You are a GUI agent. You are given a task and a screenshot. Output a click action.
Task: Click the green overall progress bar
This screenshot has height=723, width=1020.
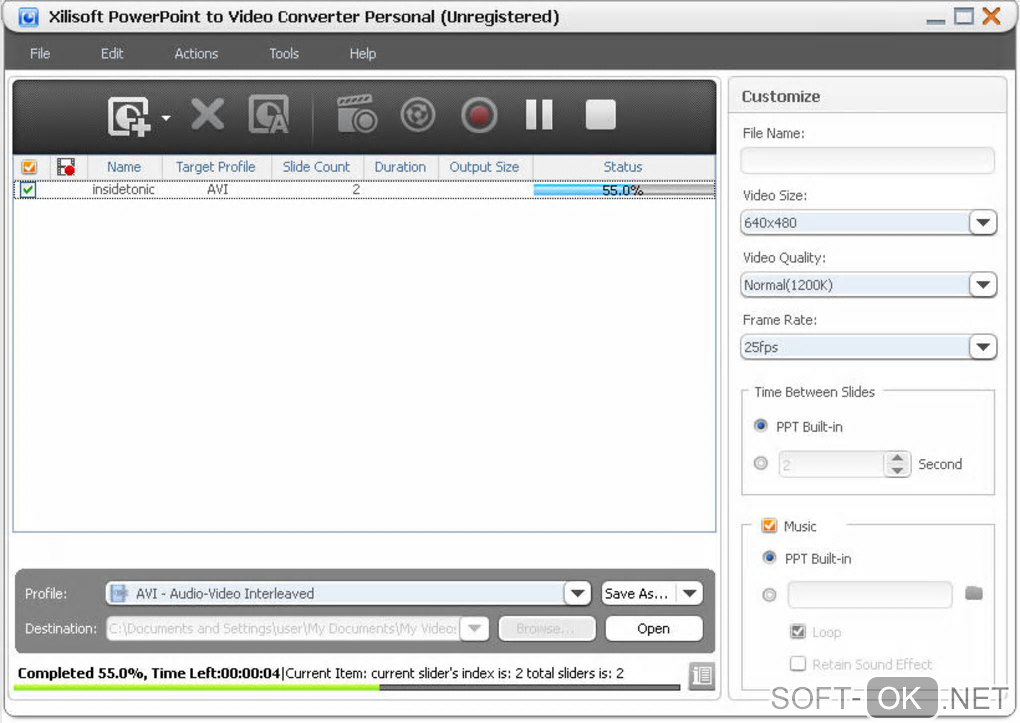coord(347,687)
